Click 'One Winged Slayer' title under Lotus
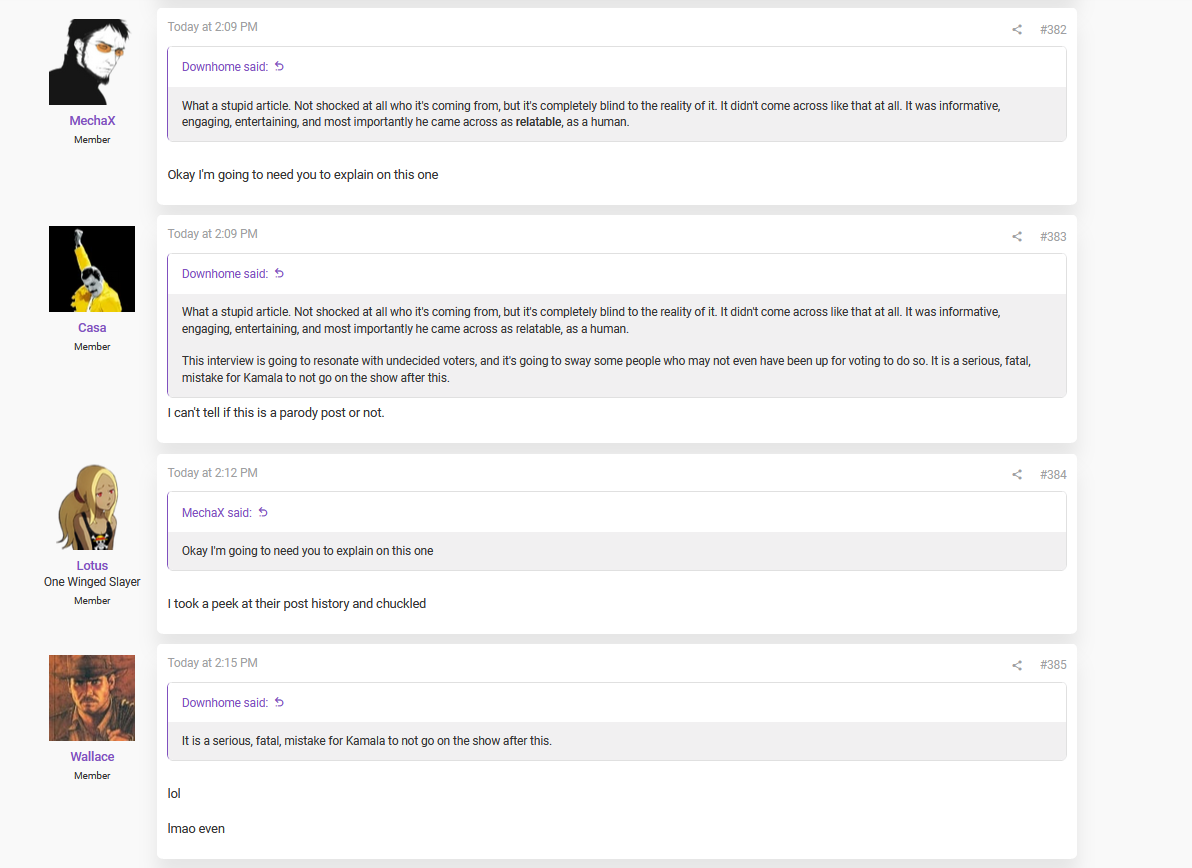 [x=92, y=582]
